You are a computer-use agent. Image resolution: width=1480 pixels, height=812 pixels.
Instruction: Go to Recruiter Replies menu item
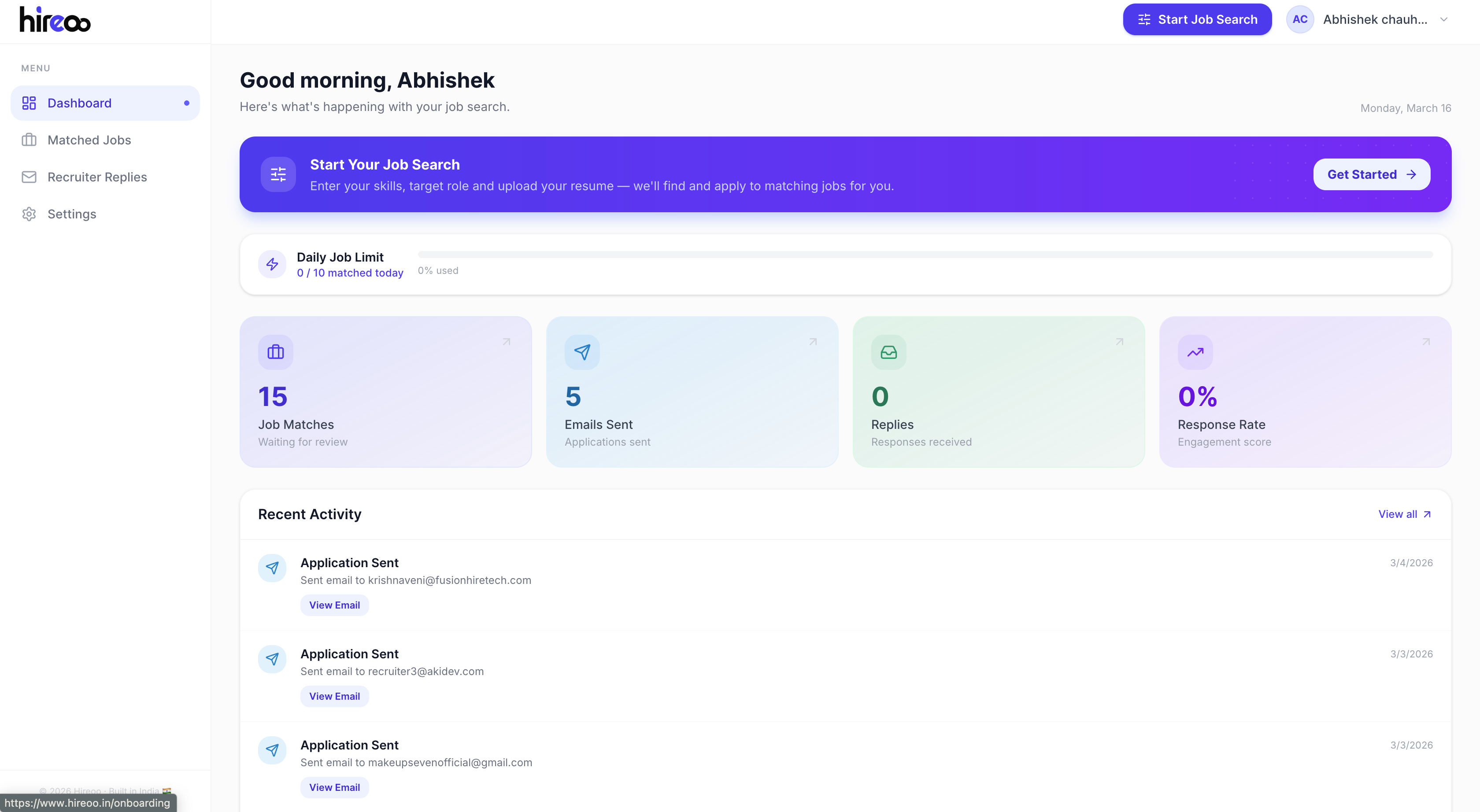(x=97, y=177)
